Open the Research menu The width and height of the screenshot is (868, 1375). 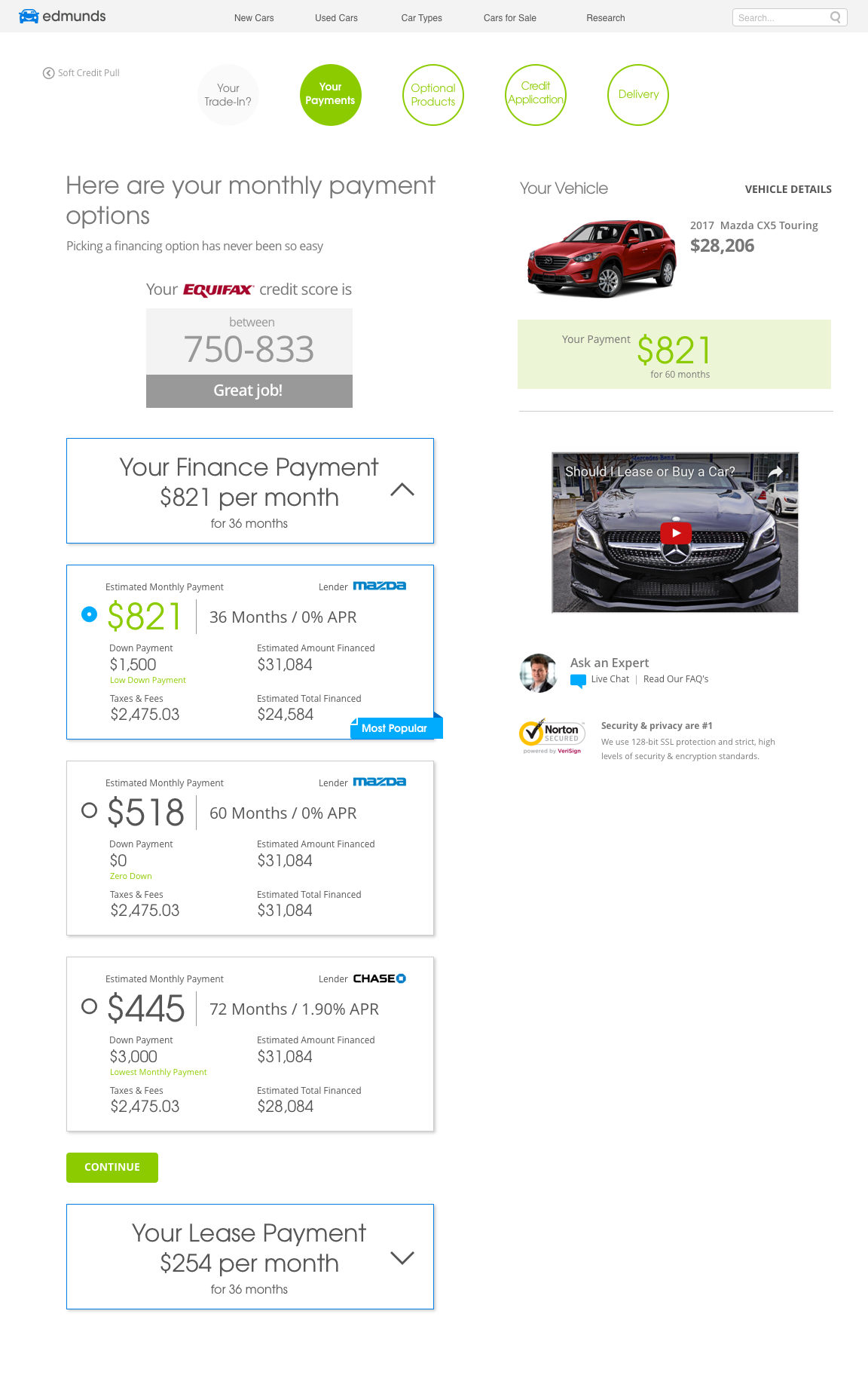point(605,18)
